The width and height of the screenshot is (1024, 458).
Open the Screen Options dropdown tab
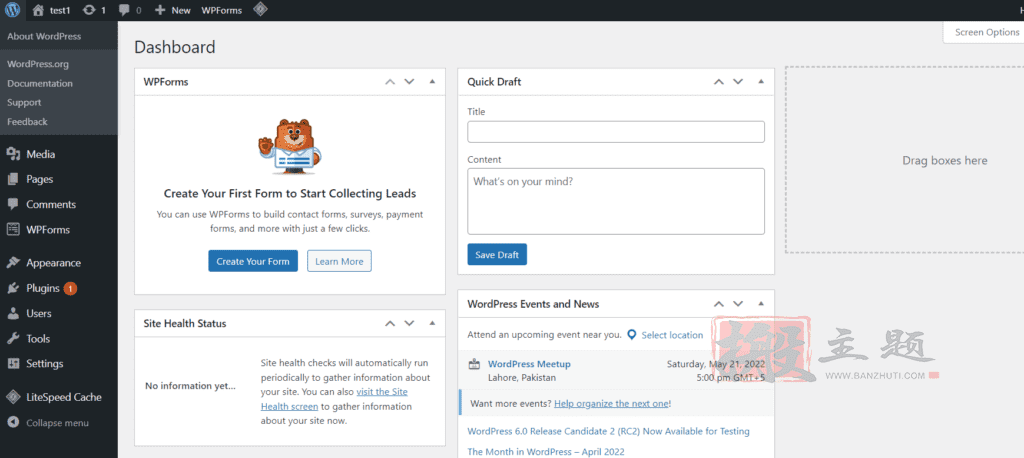(984, 32)
